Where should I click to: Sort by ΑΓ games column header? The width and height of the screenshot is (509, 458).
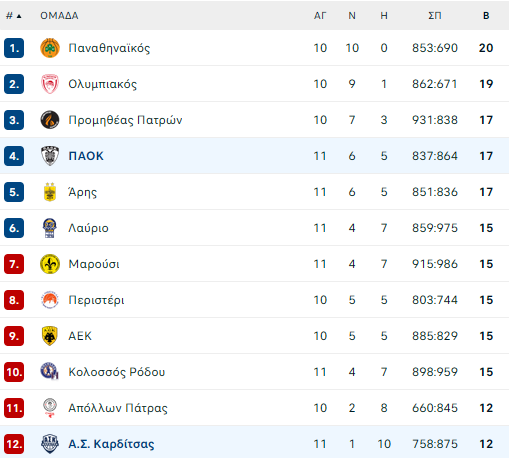[320, 16]
